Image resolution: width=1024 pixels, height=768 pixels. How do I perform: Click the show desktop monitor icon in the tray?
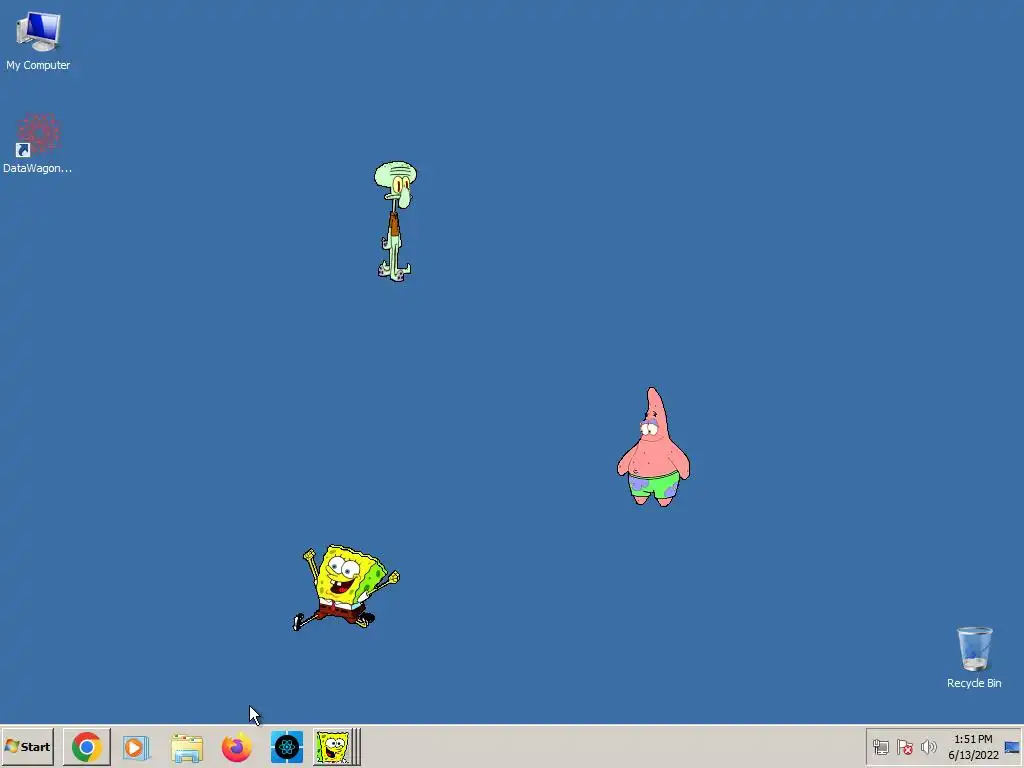tap(1012, 747)
